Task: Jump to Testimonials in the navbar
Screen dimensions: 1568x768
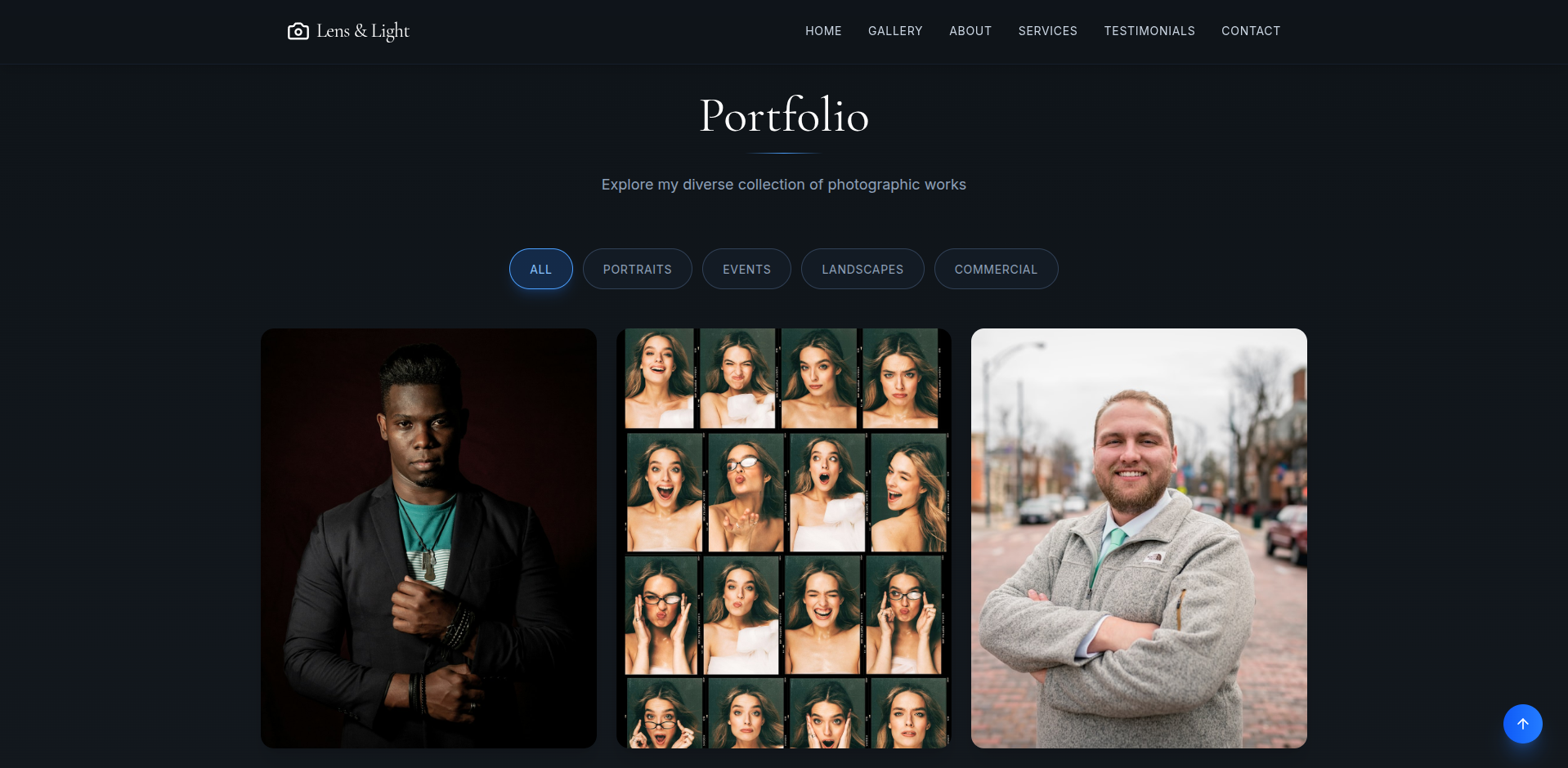Action: coord(1149,31)
